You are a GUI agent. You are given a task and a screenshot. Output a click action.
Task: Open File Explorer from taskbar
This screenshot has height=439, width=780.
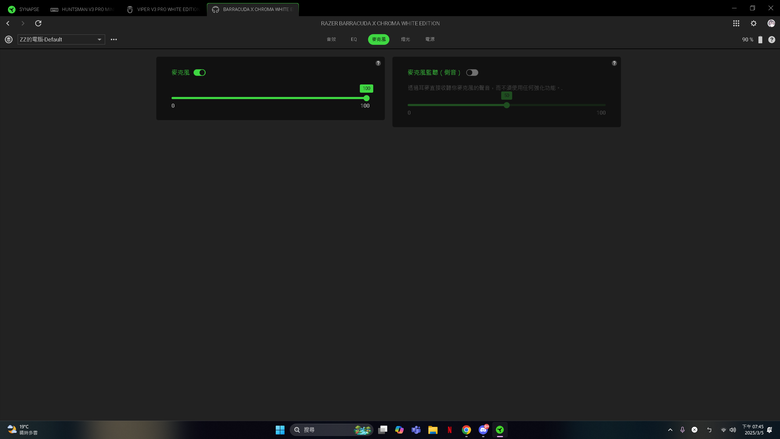pyautogui.click(x=433, y=430)
